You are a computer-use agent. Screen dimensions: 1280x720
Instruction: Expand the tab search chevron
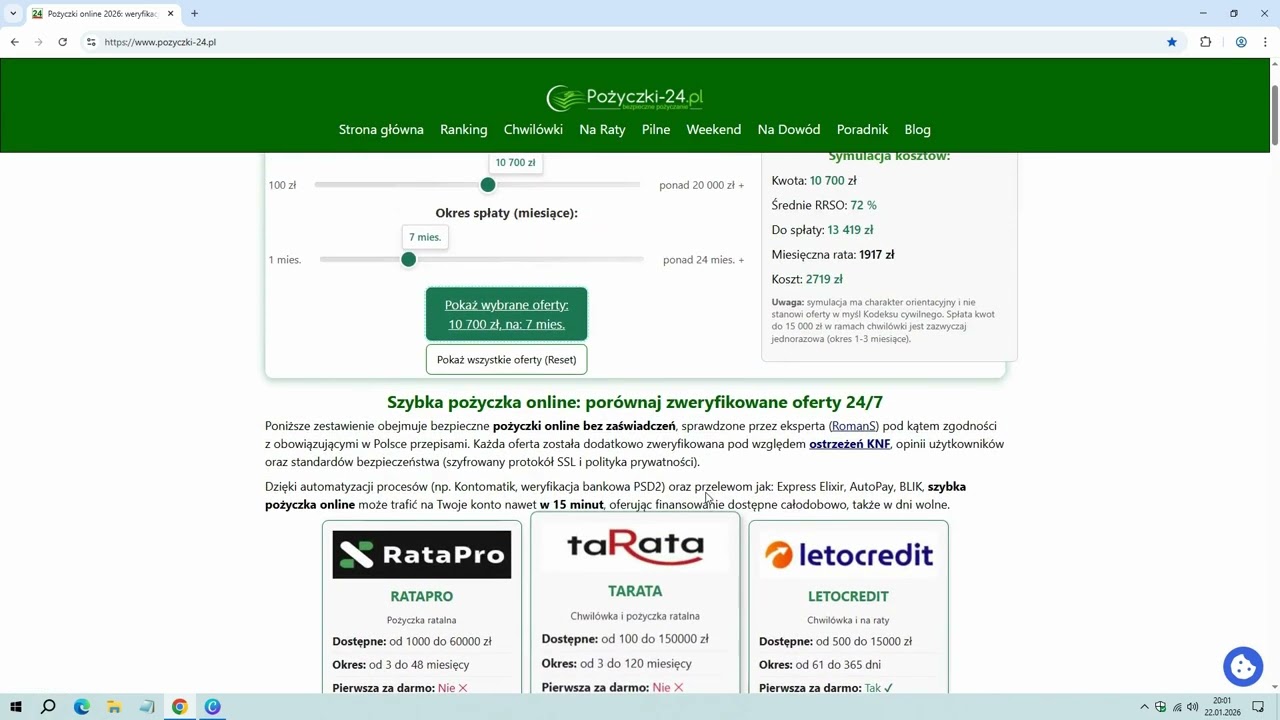[x=12, y=13]
